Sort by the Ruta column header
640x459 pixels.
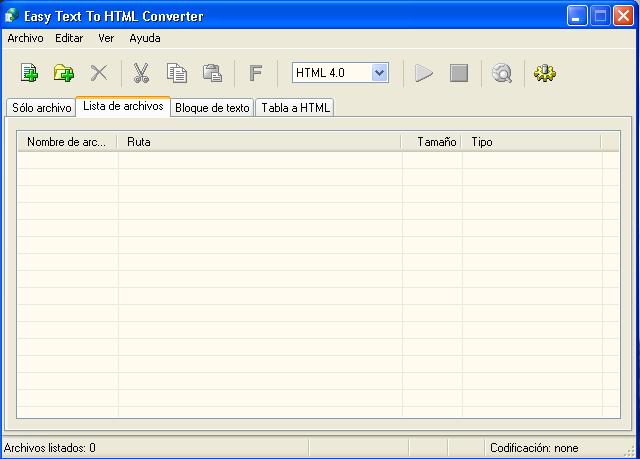[259, 142]
